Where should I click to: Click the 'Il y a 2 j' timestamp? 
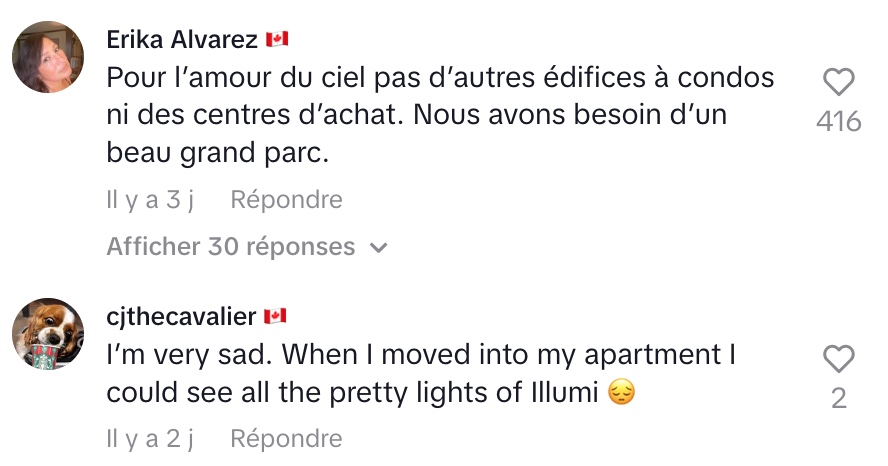pos(149,438)
